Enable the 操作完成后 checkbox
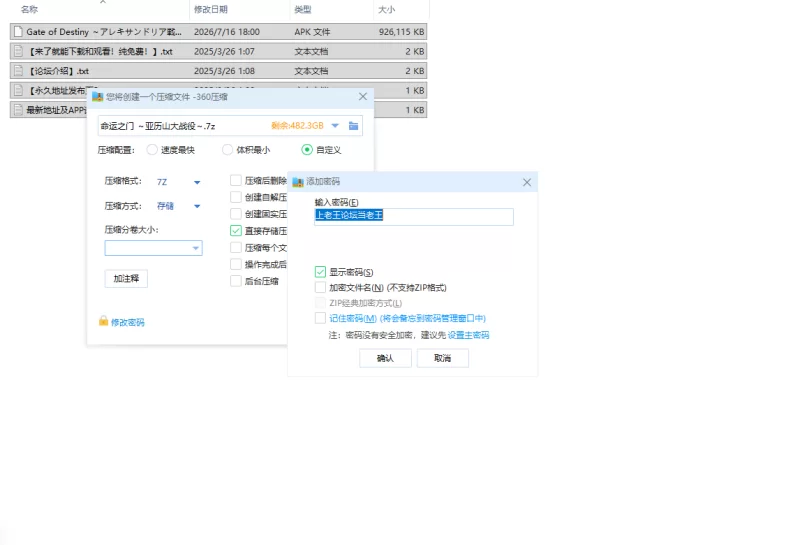The height and width of the screenshot is (545, 800). (236, 264)
